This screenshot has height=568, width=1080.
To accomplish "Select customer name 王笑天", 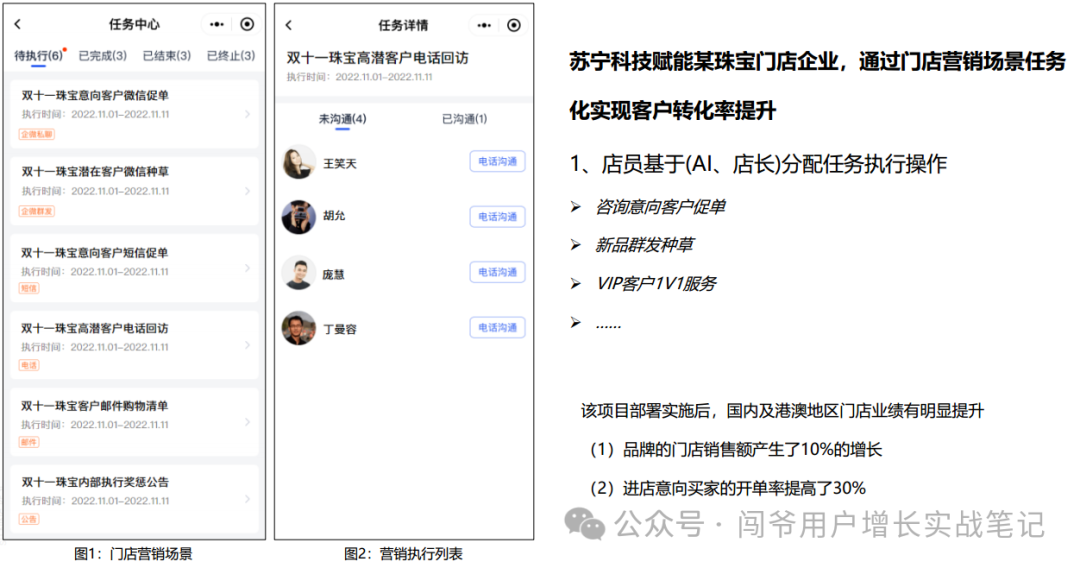I will pyautogui.click(x=340, y=164).
